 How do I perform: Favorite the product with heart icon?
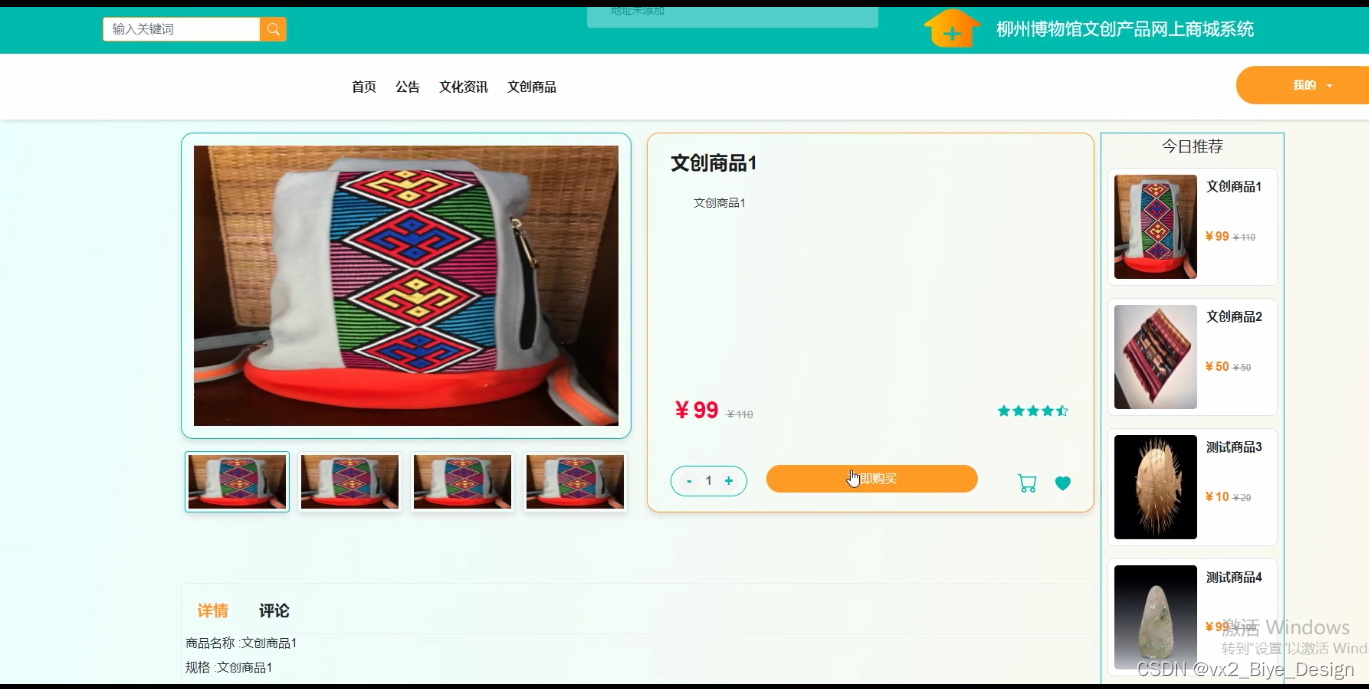coord(1063,483)
